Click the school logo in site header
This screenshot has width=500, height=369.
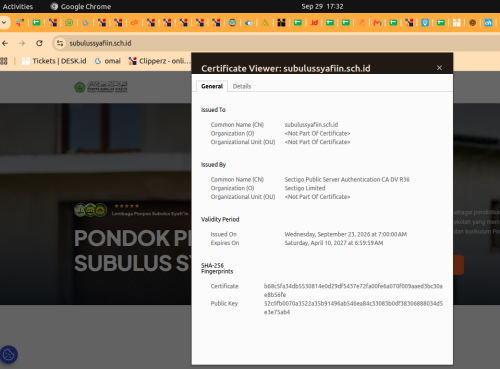tap(101, 87)
